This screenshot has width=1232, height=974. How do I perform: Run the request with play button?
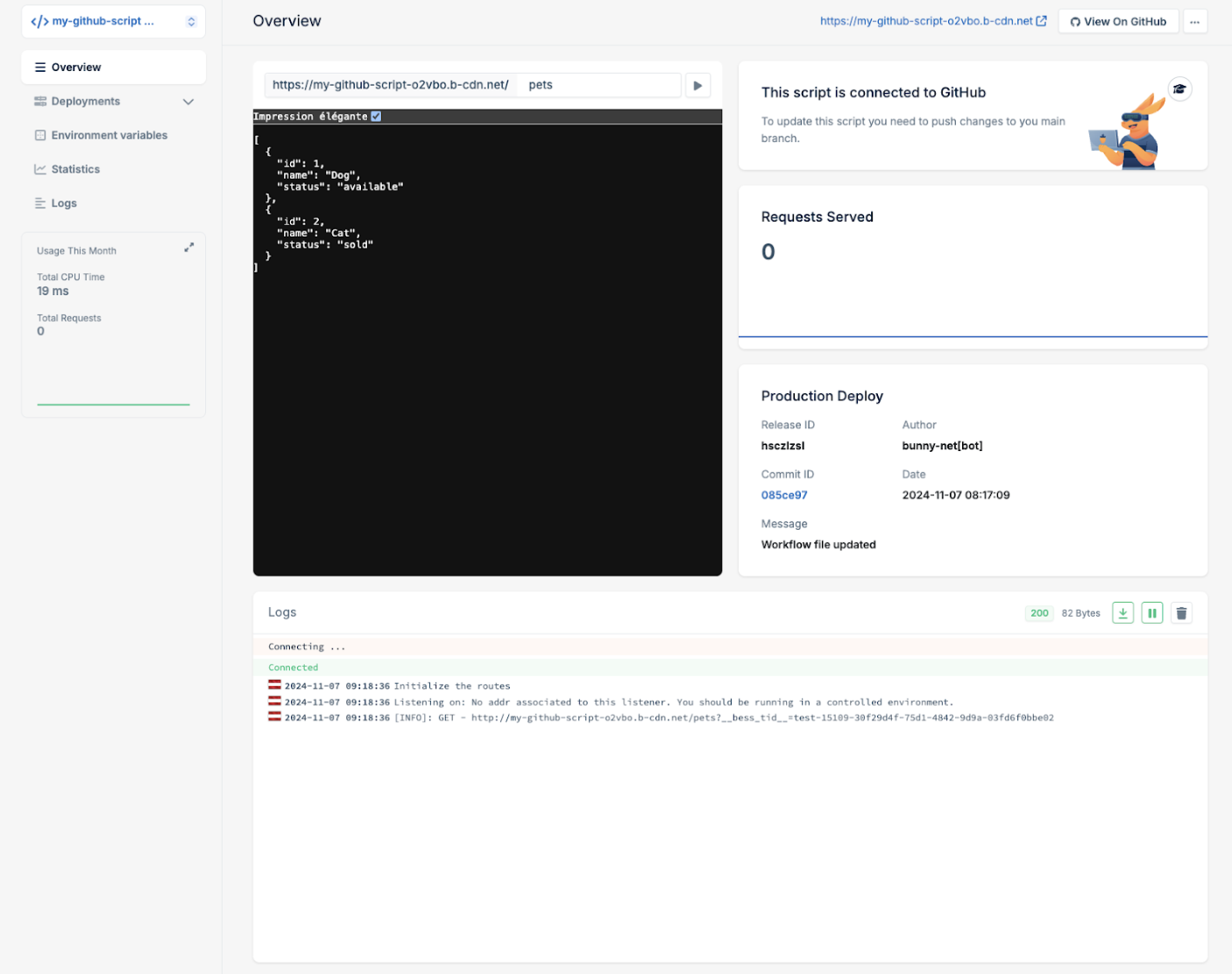697,85
